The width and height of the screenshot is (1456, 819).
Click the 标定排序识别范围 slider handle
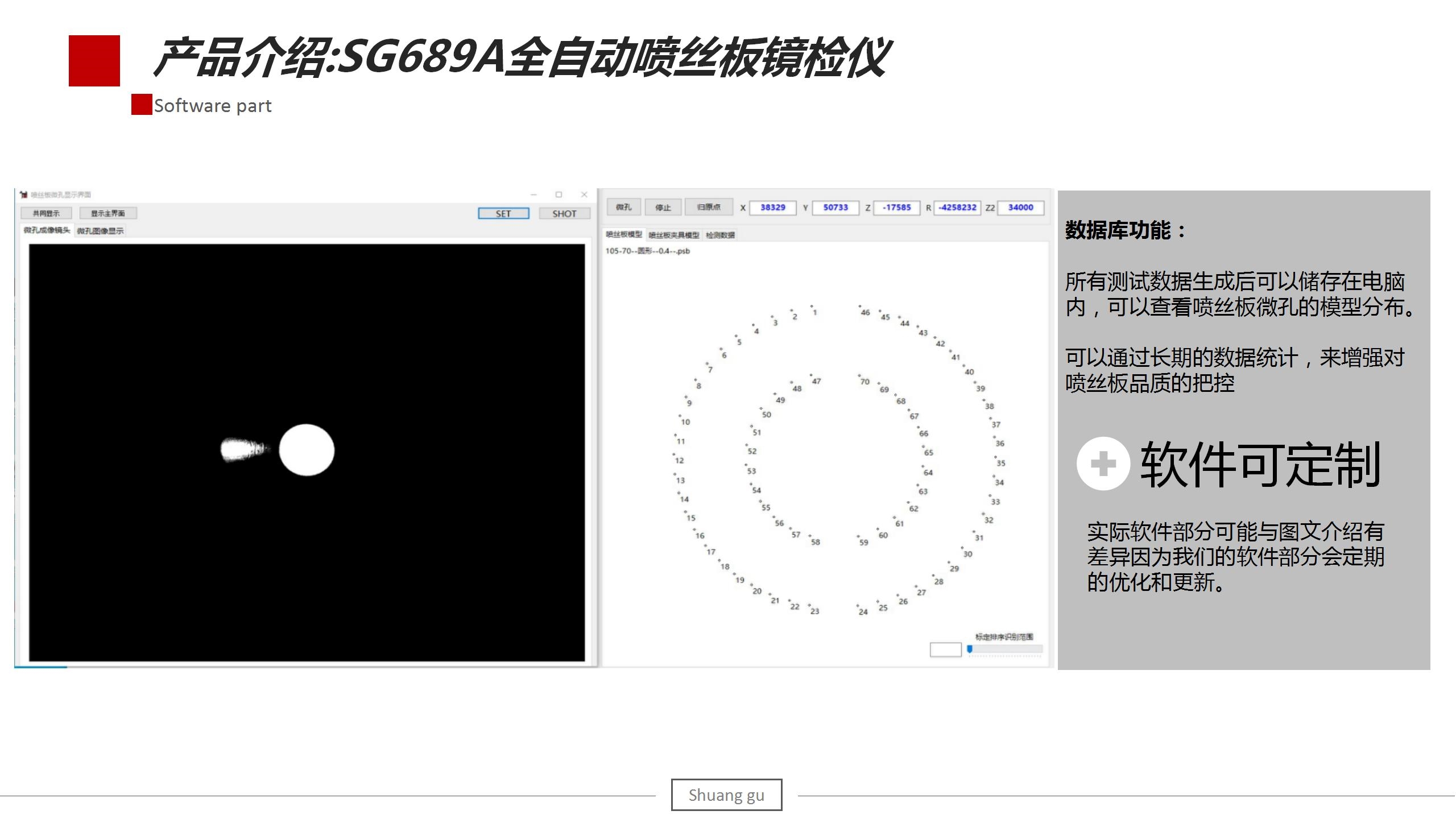coord(970,649)
